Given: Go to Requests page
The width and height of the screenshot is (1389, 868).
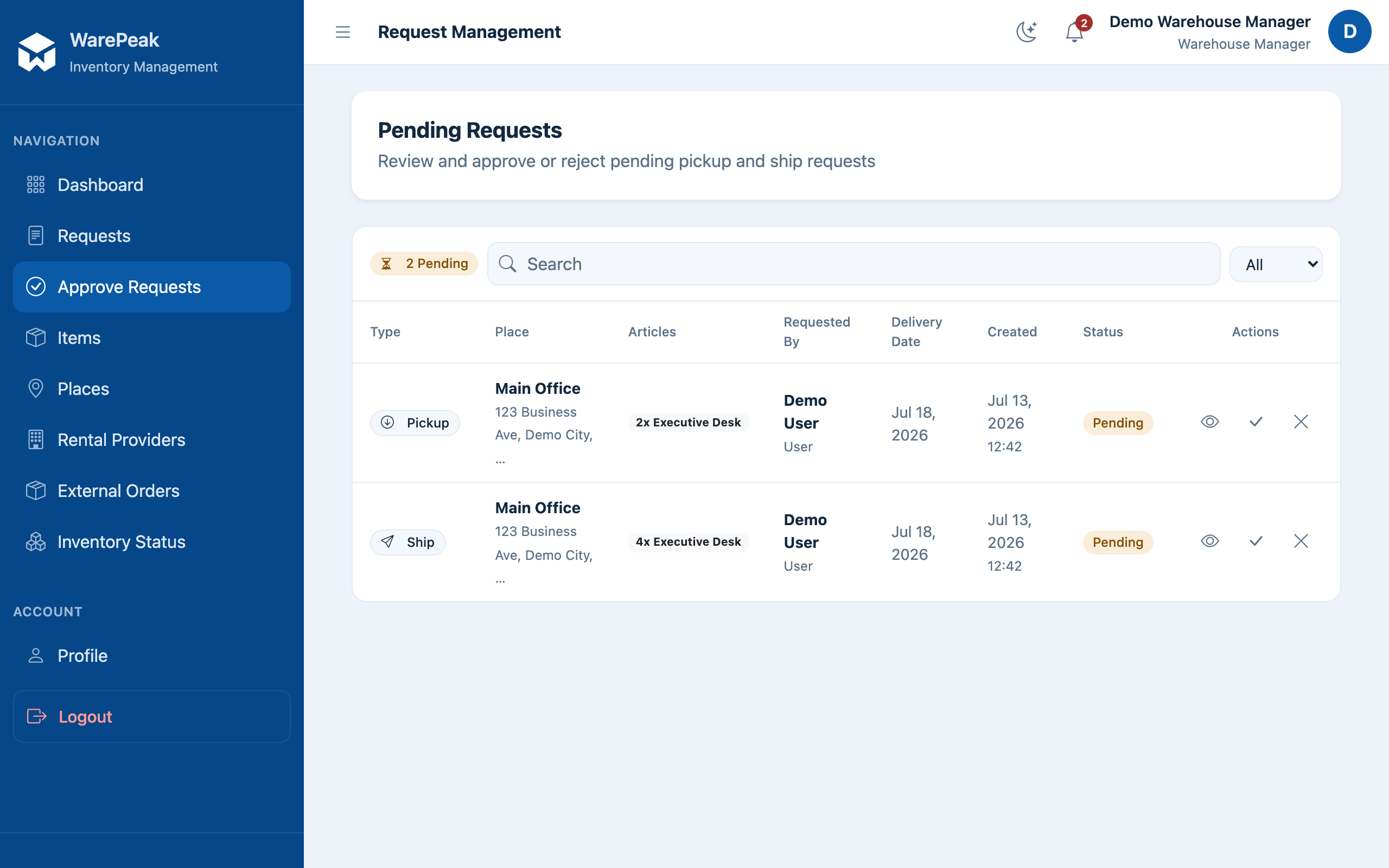Looking at the screenshot, I should (x=151, y=235).
